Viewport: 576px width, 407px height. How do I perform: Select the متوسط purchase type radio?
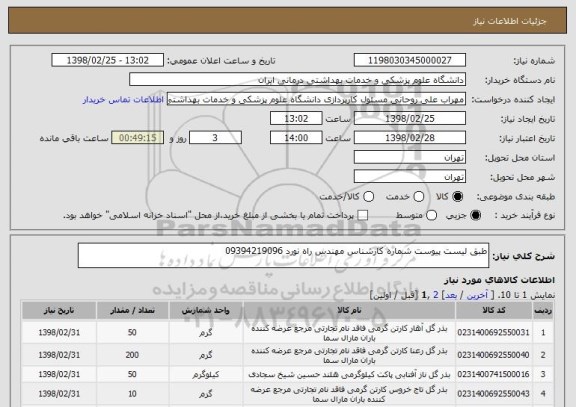tap(432, 216)
